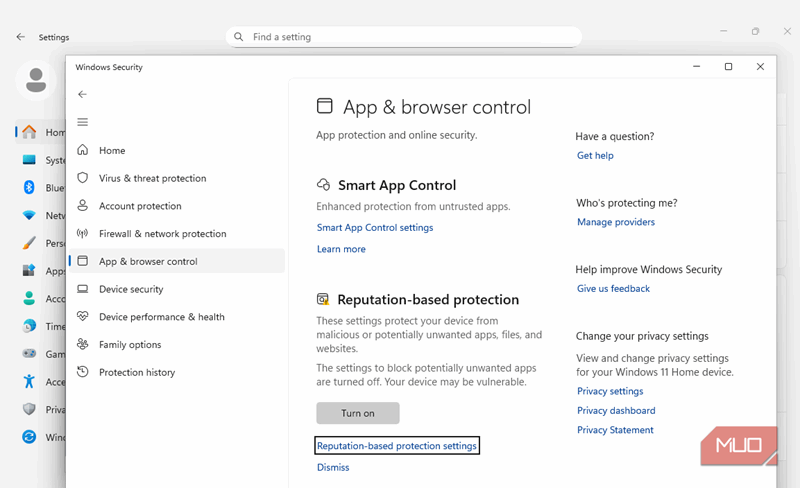Click the Find a setting search box
Viewport: 800px width, 488px height.
(404, 37)
